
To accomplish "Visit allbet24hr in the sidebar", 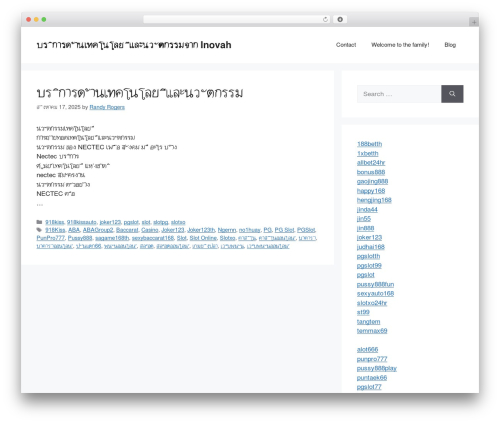I will click(371, 163).
